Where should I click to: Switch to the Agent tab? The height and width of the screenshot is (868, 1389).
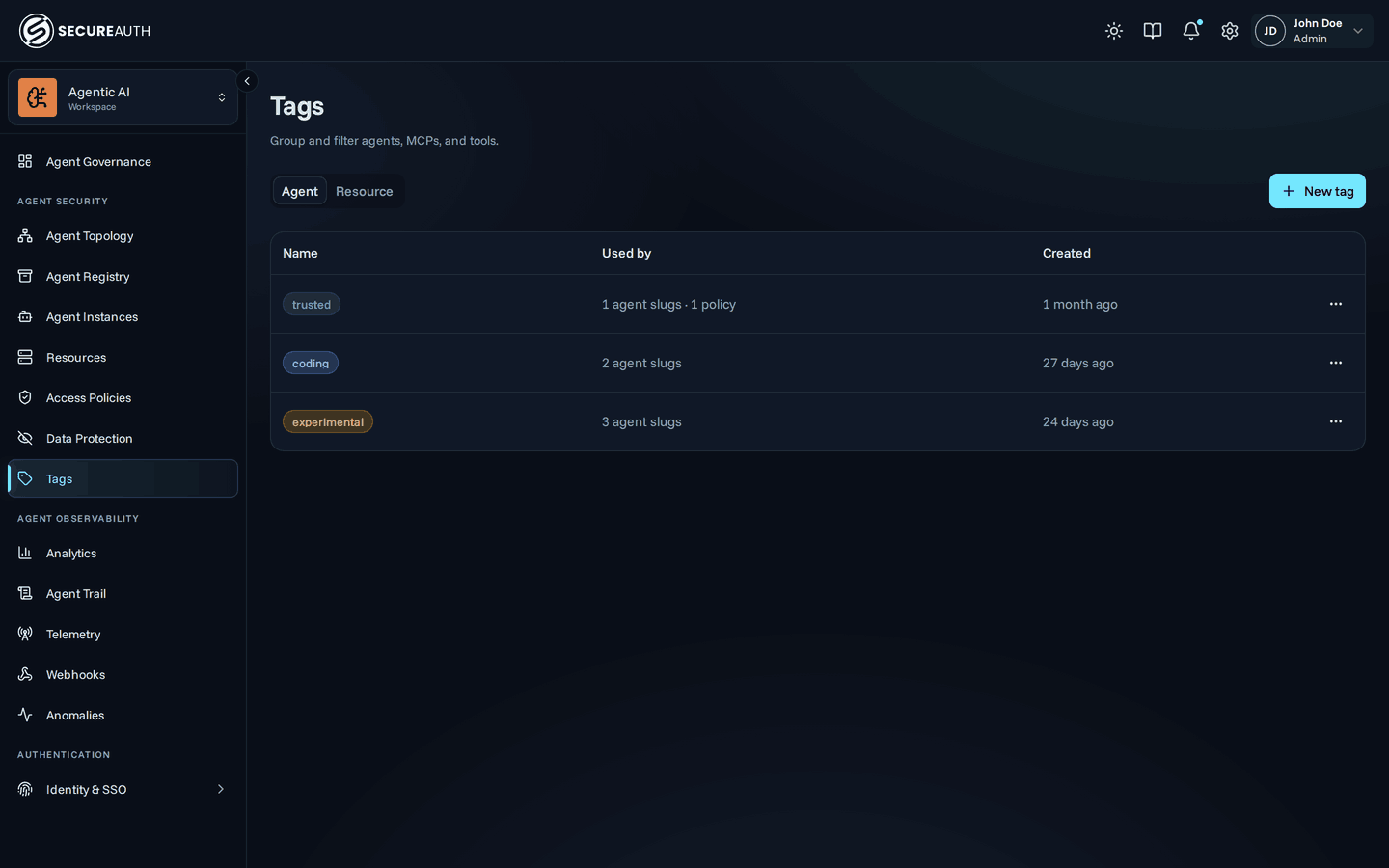click(x=300, y=191)
